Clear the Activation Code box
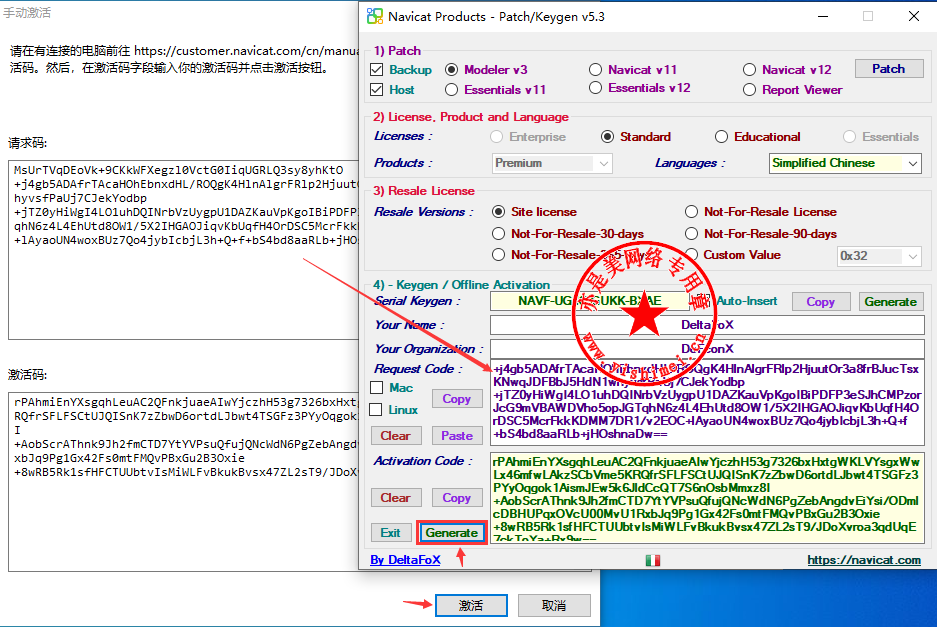 pyautogui.click(x=396, y=497)
